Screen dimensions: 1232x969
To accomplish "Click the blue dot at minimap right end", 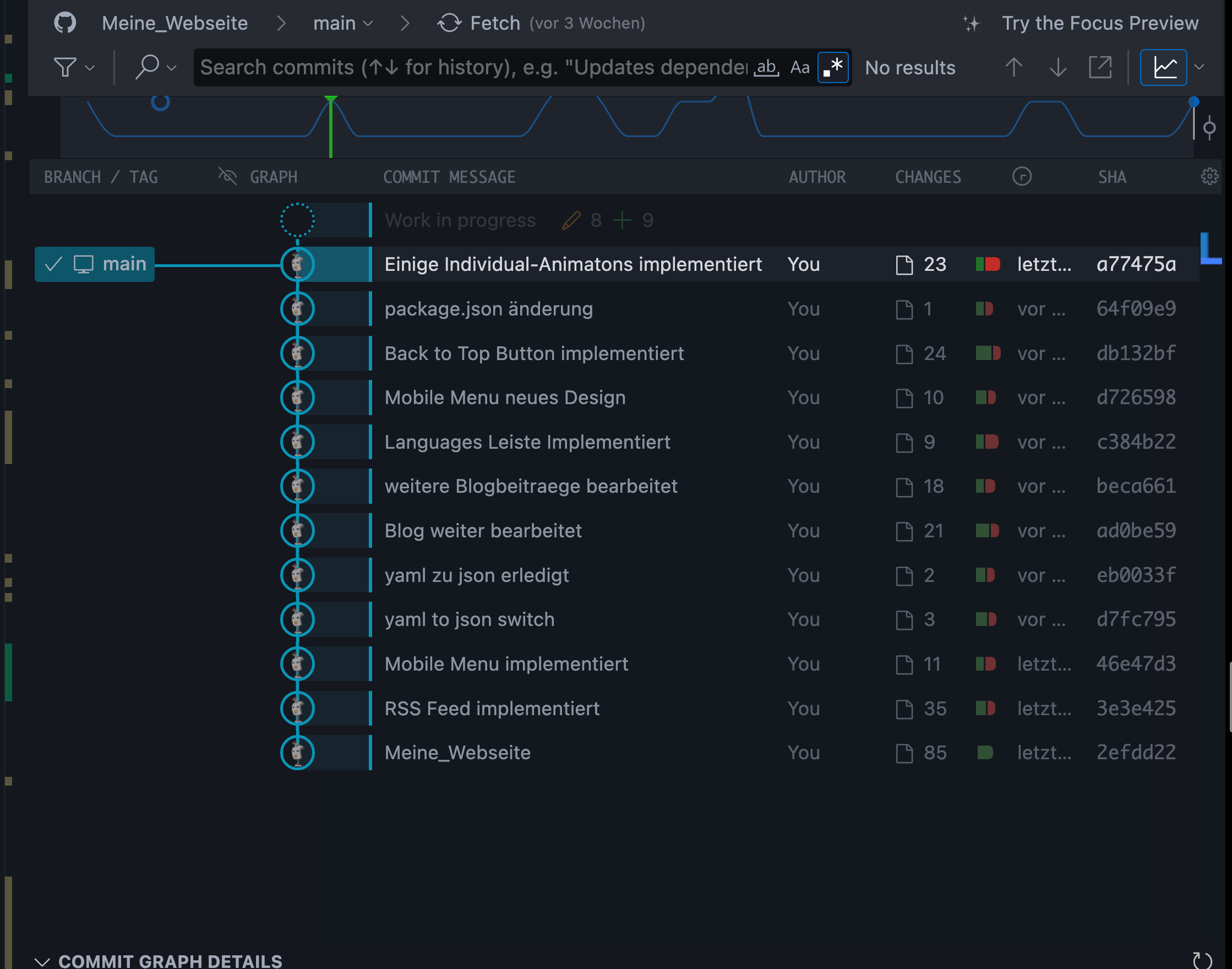I will pyautogui.click(x=1193, y=102).
